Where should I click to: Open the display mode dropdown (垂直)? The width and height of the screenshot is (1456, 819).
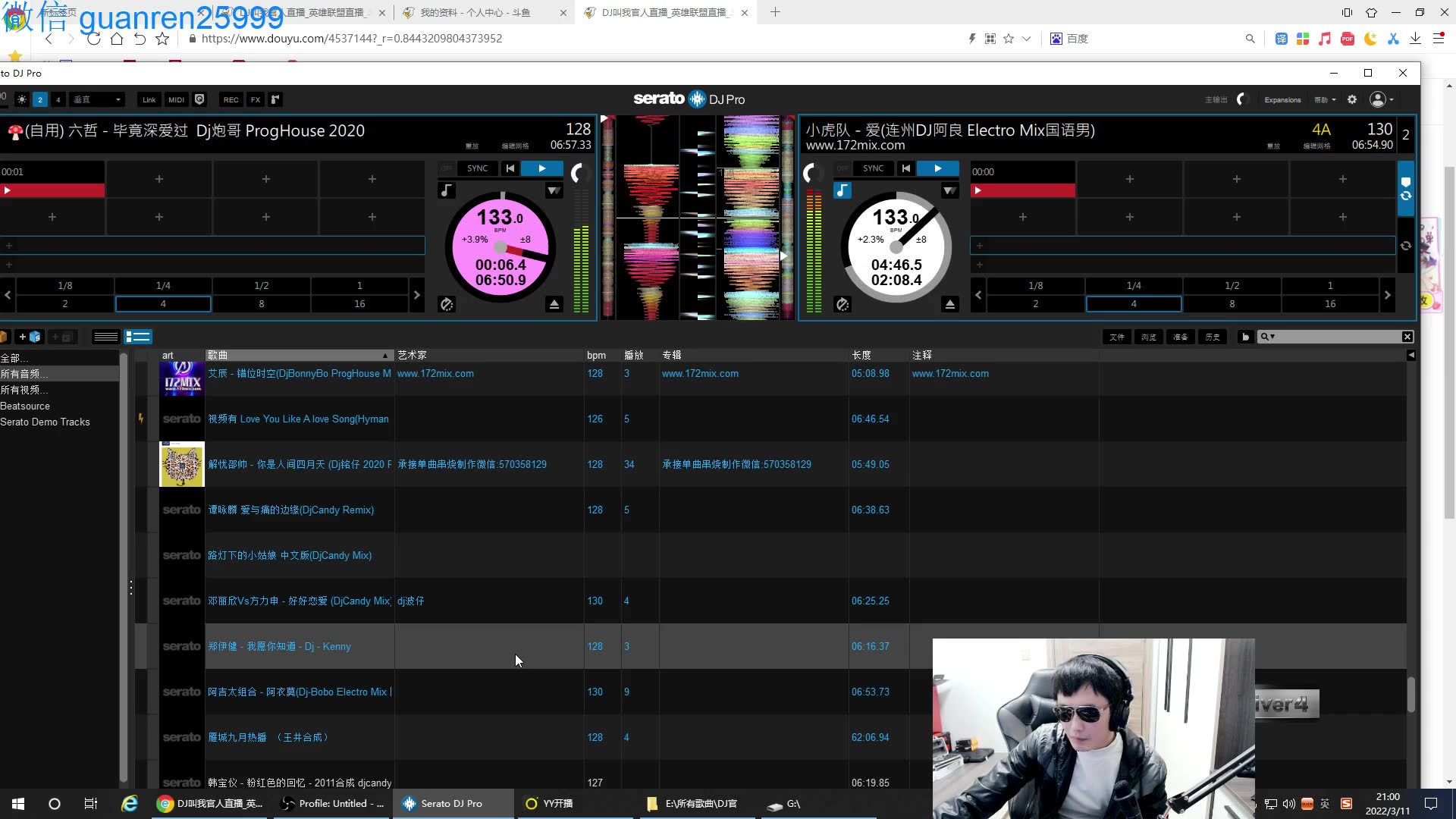(x=96, y=99)
